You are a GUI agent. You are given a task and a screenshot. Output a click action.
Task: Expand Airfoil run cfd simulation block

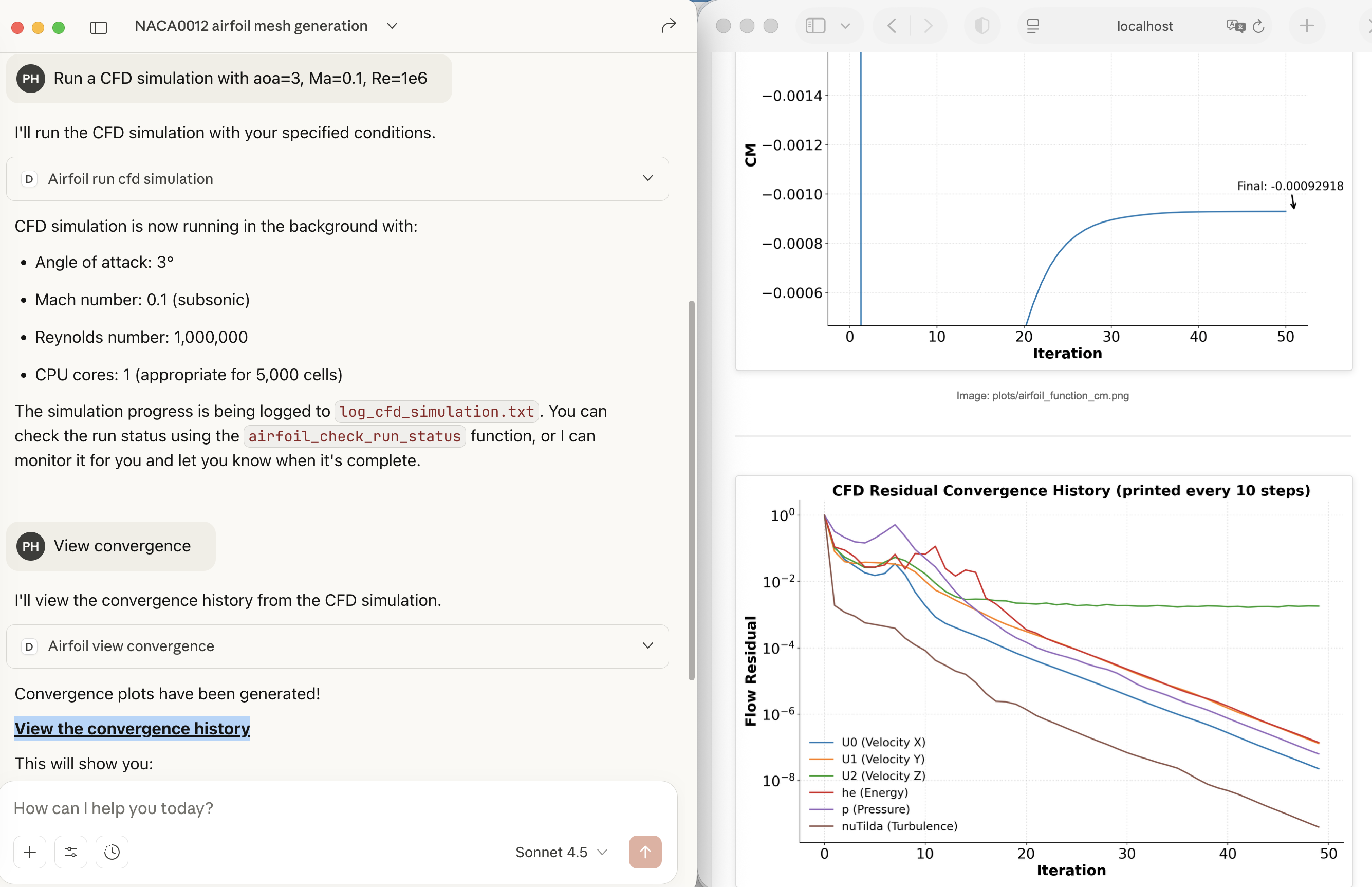click(x=647, y=178)
